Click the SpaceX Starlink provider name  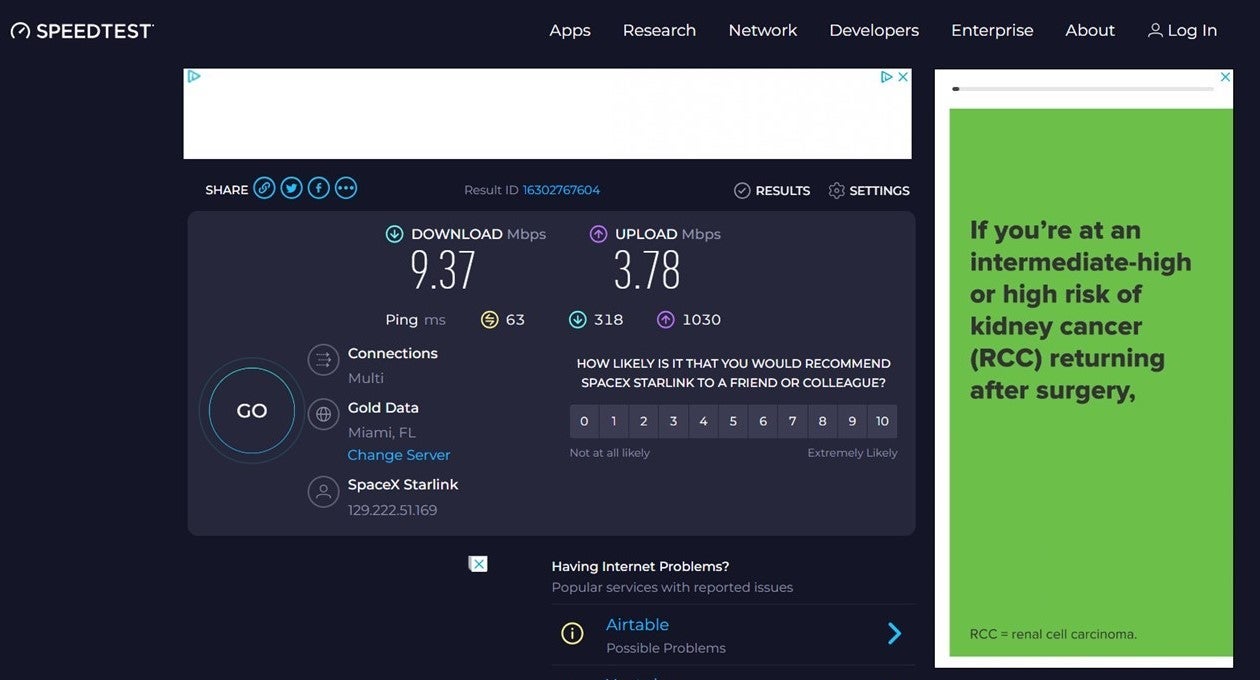click(403, 484)
